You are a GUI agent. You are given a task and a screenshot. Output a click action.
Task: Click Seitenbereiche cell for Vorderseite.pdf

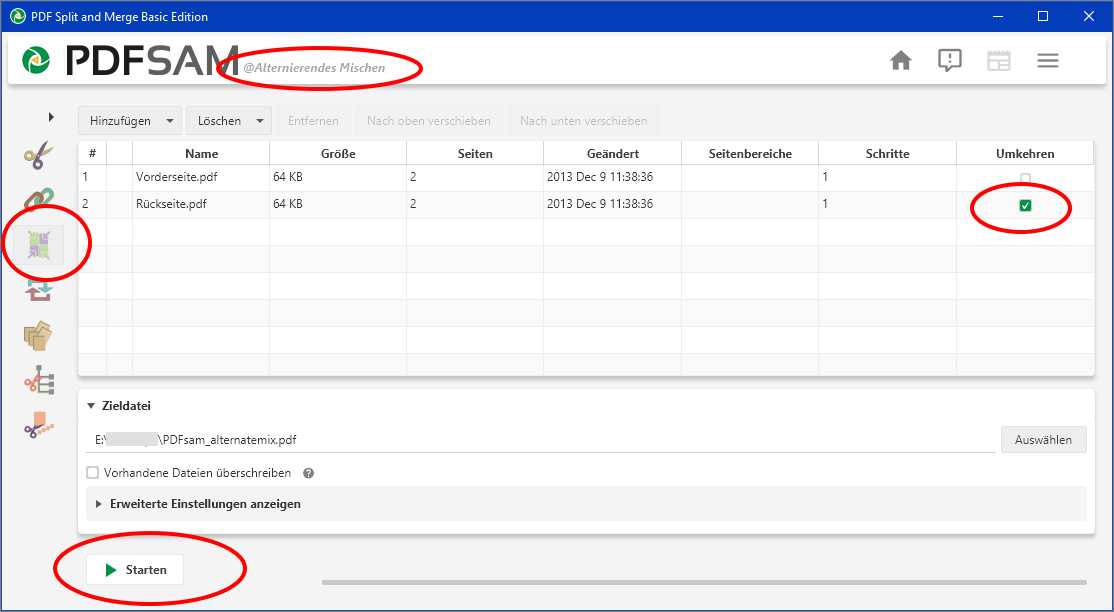[750, 178]
